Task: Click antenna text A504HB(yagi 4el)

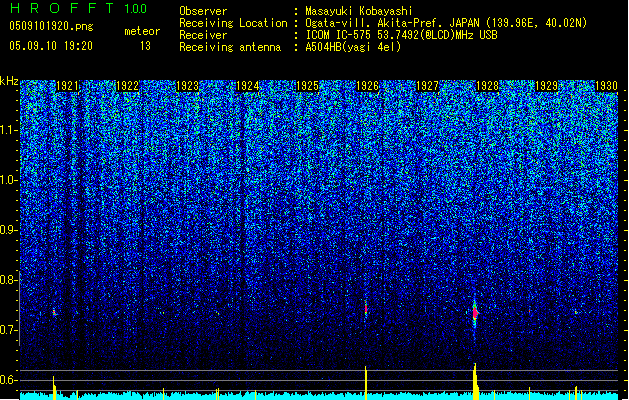Action: click(x=353, y=47)
